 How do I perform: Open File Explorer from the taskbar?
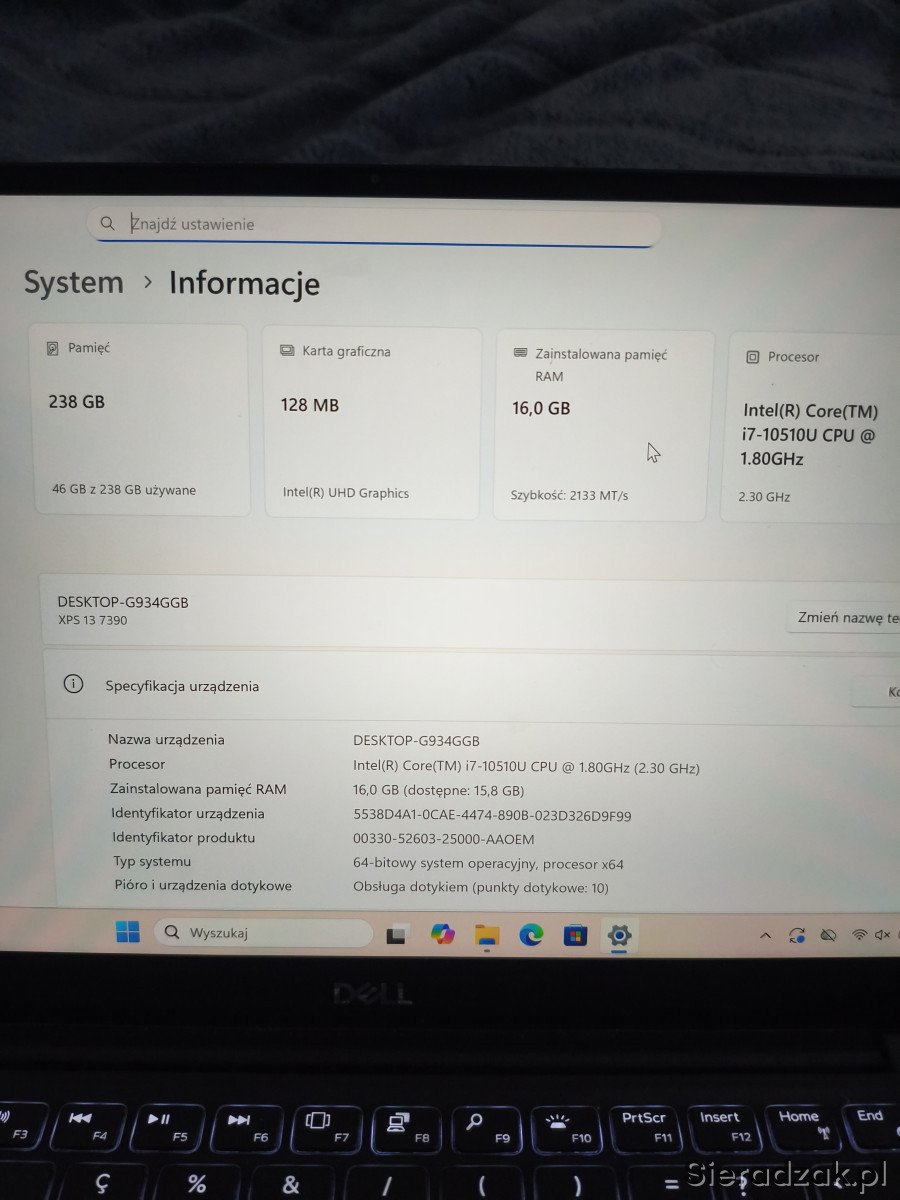(x=487, y=935)
